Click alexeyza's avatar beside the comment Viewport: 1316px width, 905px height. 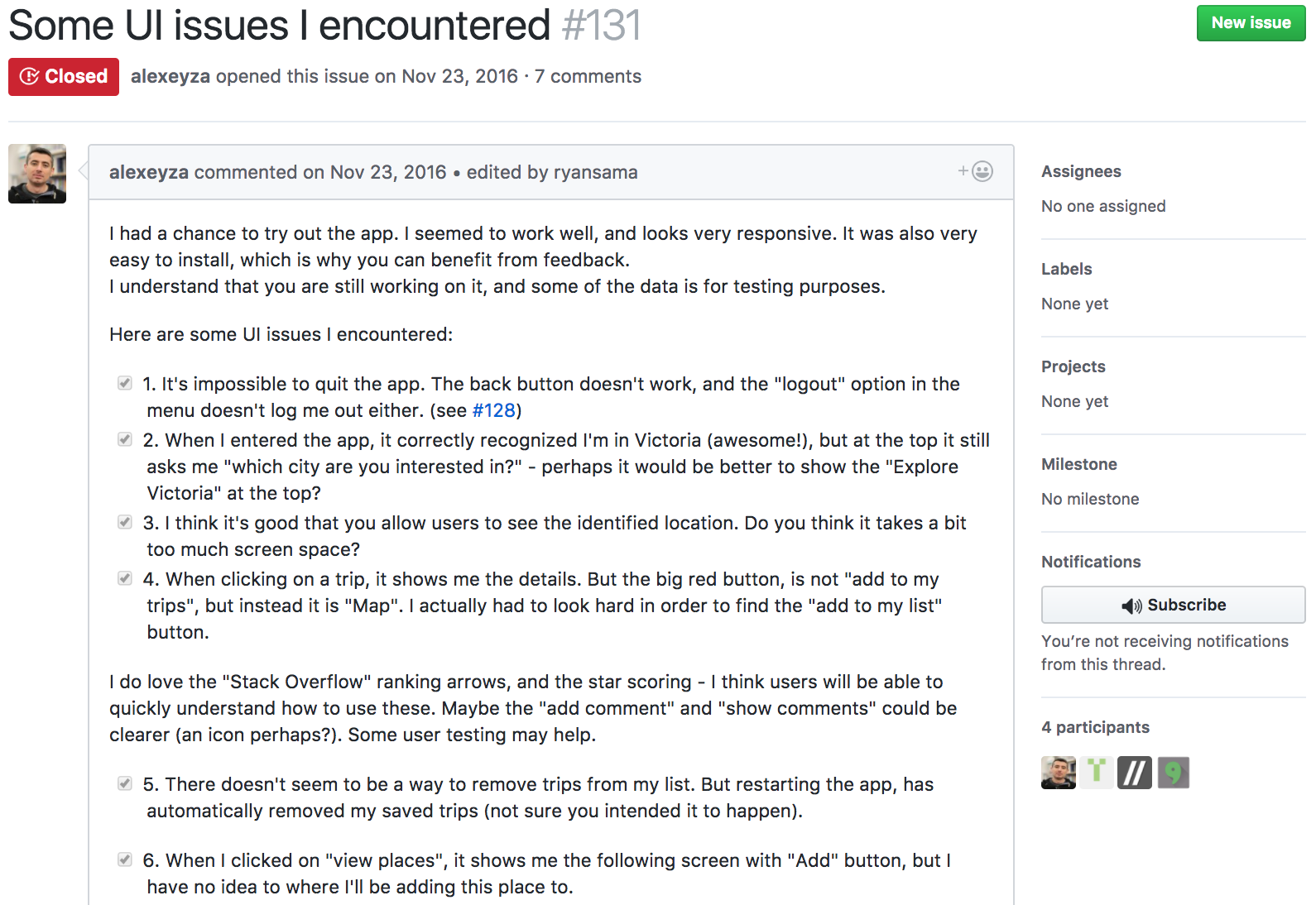[x=37, y=174]
